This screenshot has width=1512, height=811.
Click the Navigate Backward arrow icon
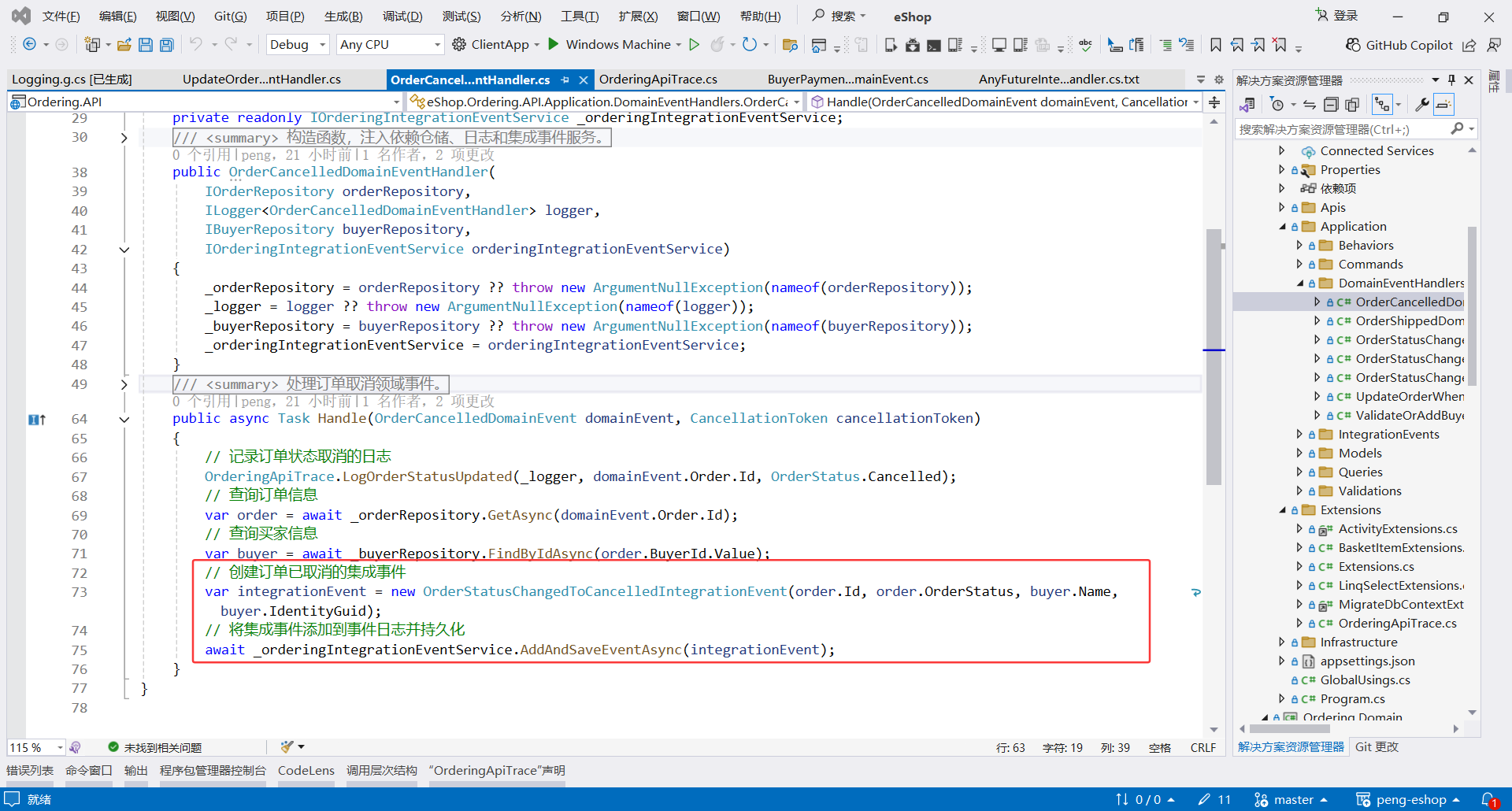click(x=29, y=45)
